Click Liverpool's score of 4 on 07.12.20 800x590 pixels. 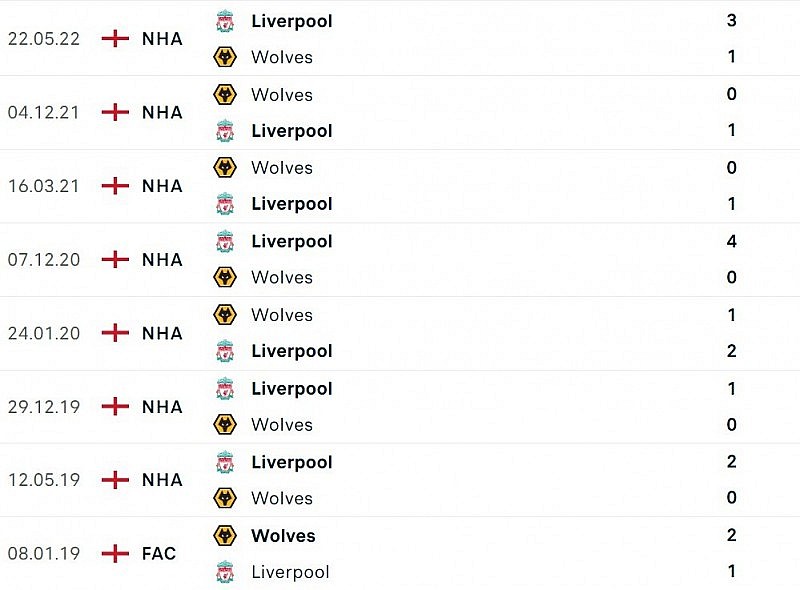(732, 241)
